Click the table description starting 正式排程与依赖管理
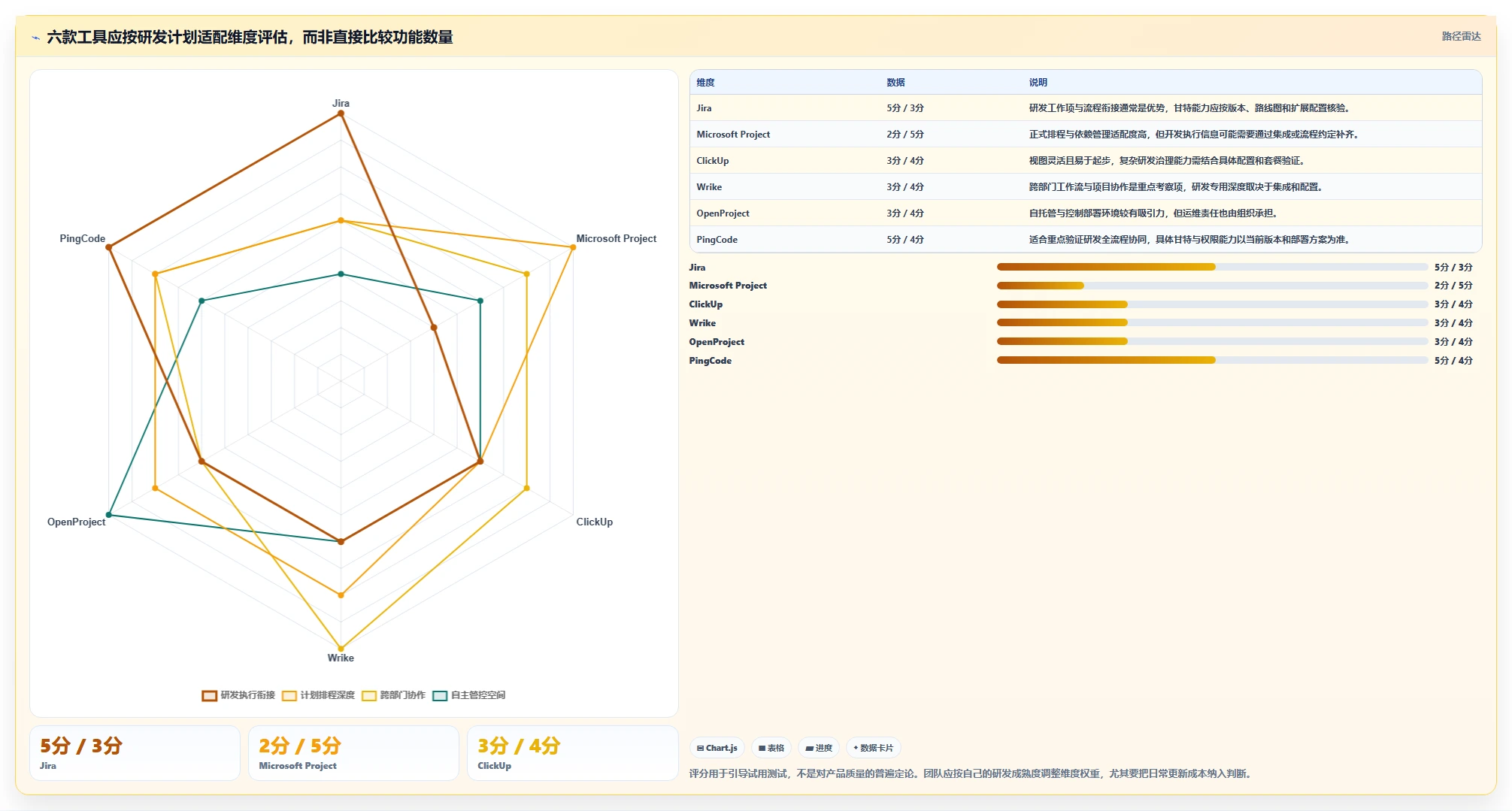The width and height of the screenshot is (1512, 811). pyautogui.click(x=1195, y=135)
